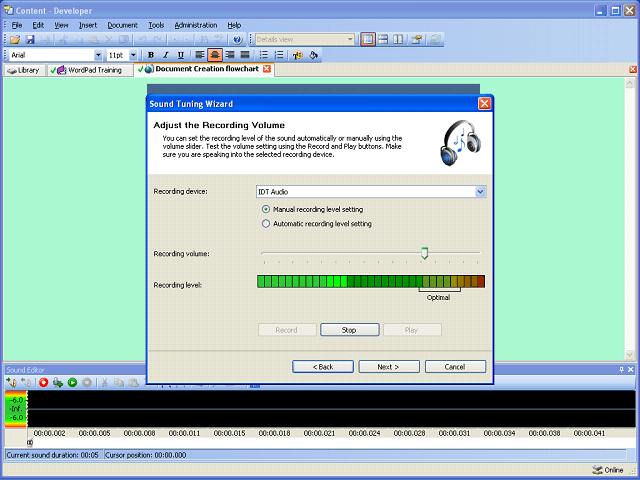
Task: Select the highlighted single-pane layout icon
Action: 368,40
